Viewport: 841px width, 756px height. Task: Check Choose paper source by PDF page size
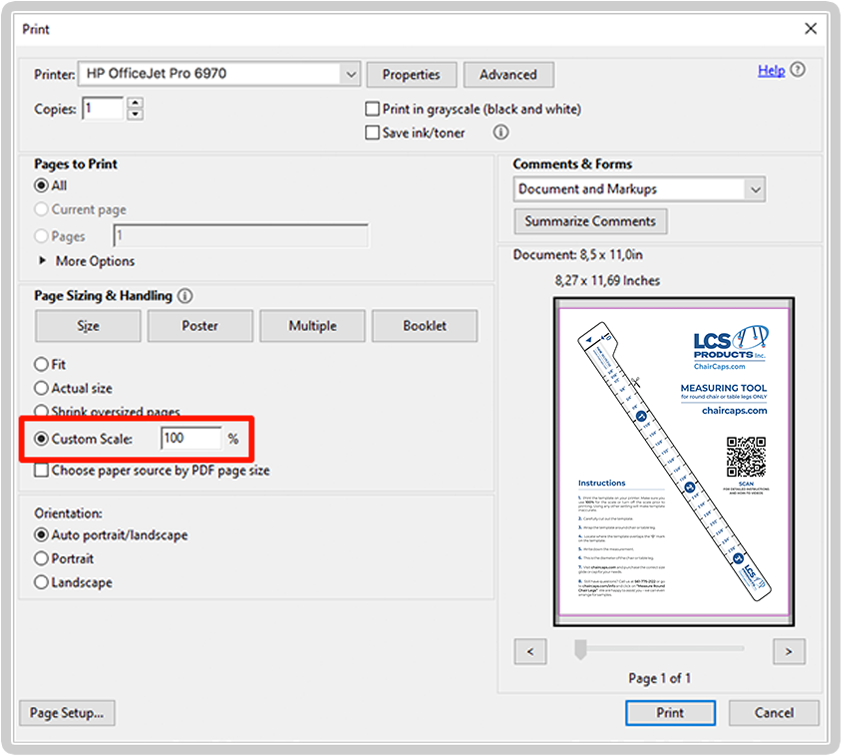41,470
